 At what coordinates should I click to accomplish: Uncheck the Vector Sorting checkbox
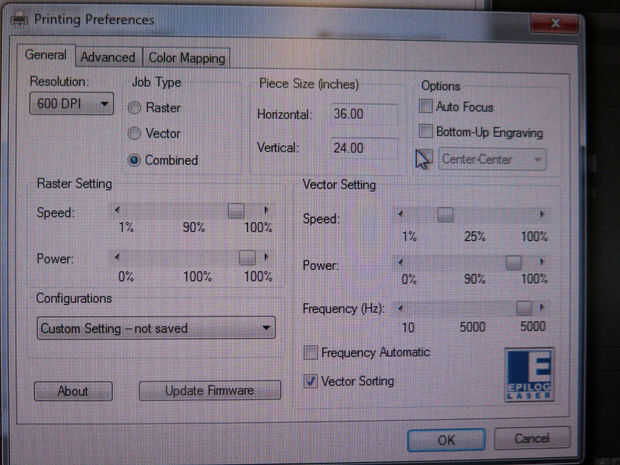click(311, 381)
